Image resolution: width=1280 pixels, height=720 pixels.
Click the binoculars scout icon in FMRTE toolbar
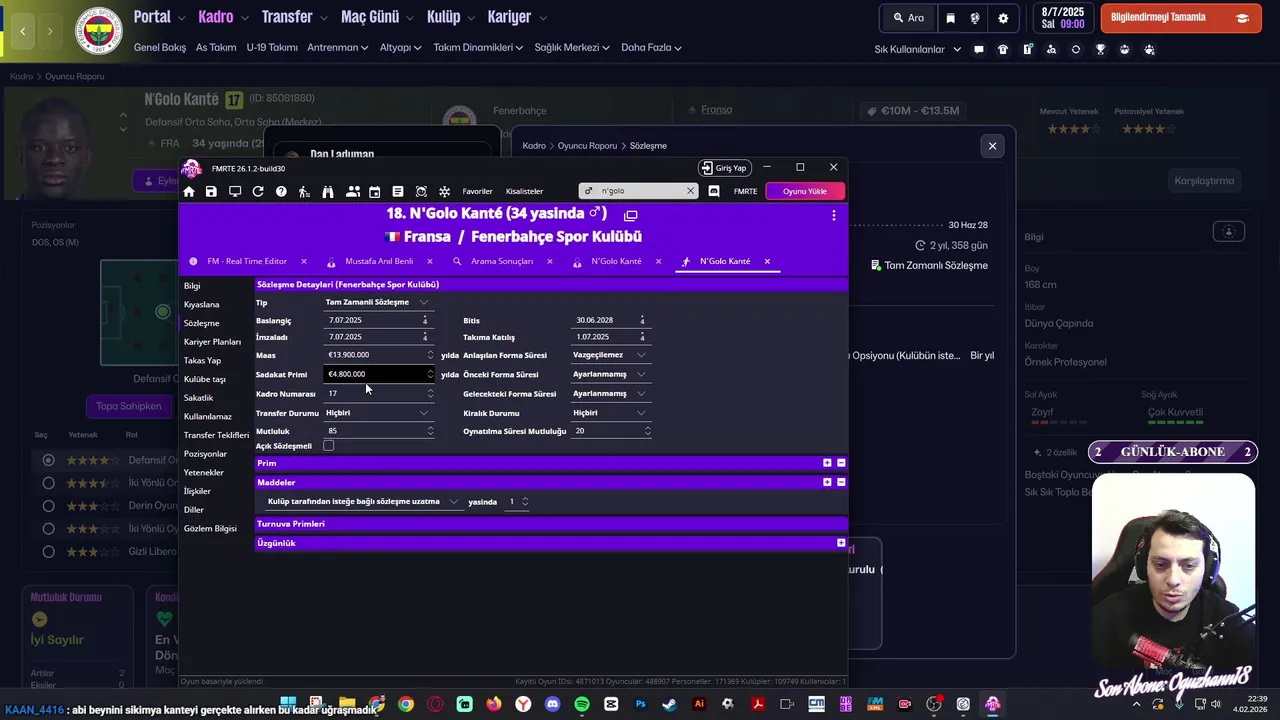(327, 191)
